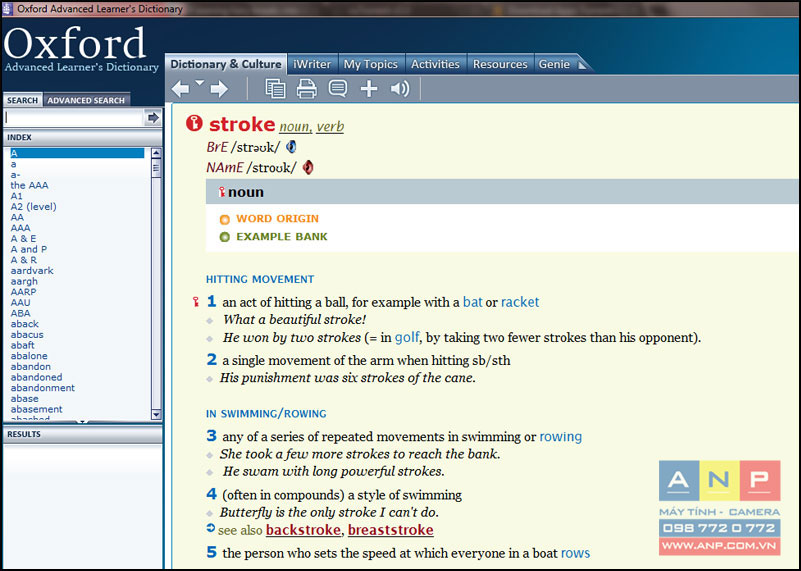Select index entry abacus

[27, 335]
